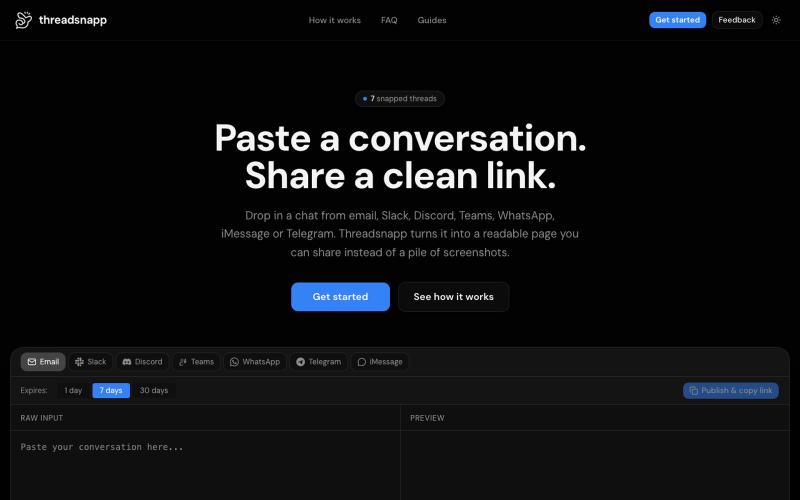Set expiry to 7 days
Screen dimensions: 800x500
[111, 390]
